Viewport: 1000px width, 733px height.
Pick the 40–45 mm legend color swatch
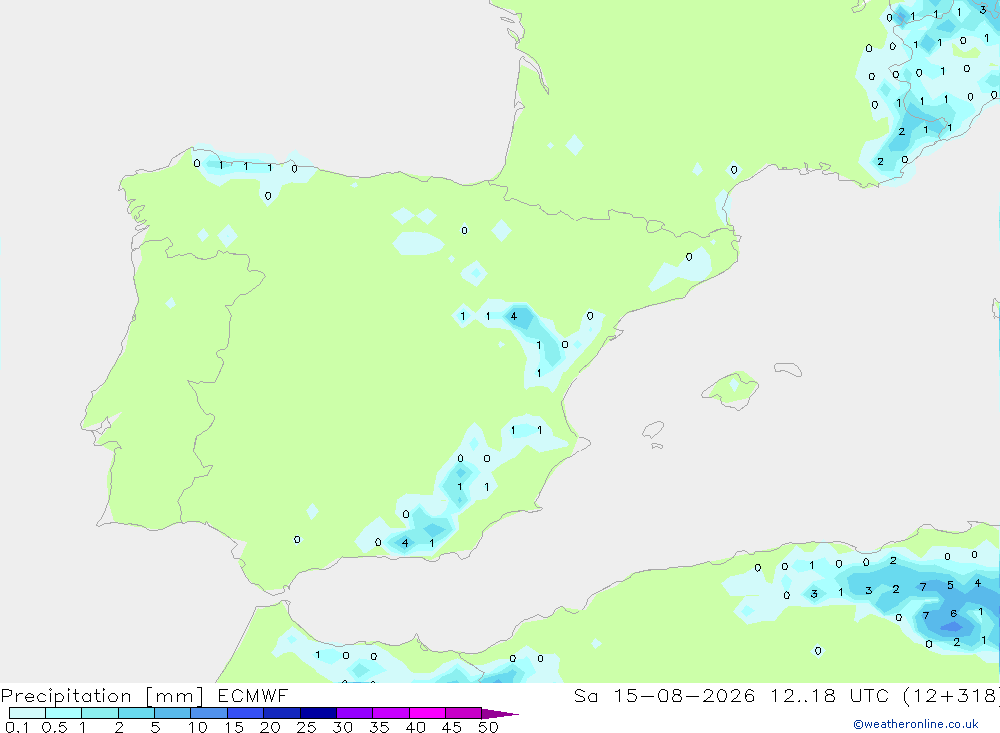click(x=427, y=713)
